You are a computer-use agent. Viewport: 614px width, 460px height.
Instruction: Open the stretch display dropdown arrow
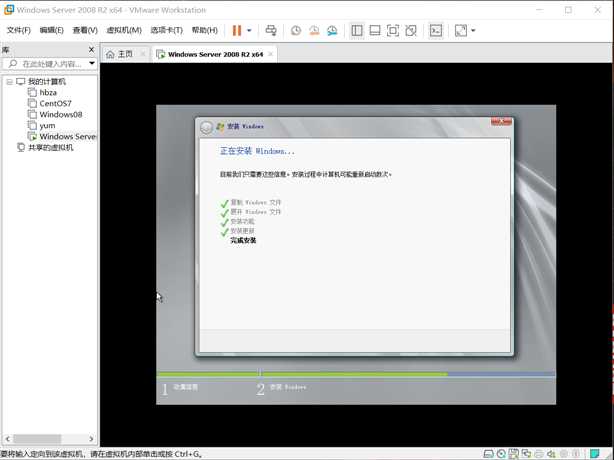click(473, 31)
